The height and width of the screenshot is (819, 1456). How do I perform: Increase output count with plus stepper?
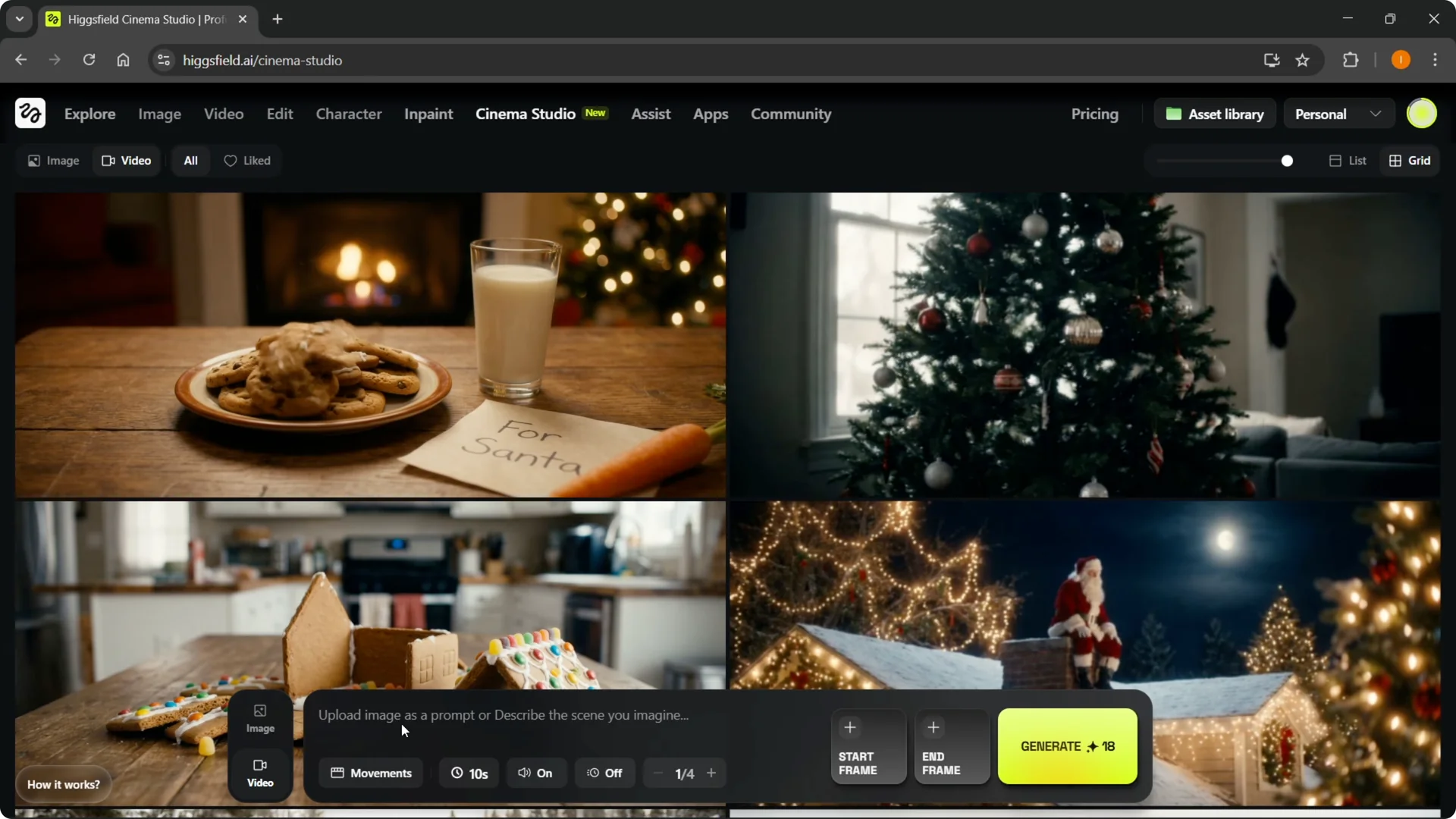[x=712, y=773]
